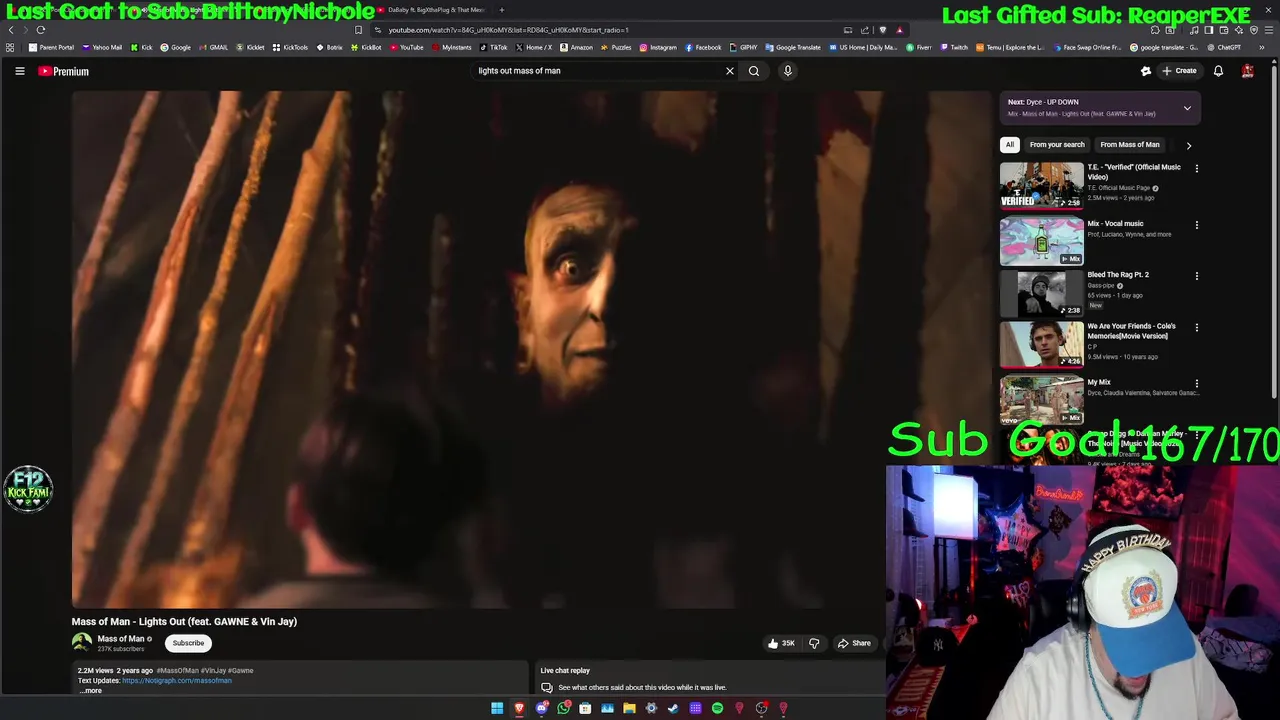Expand the description with ...more

[91, 691]
